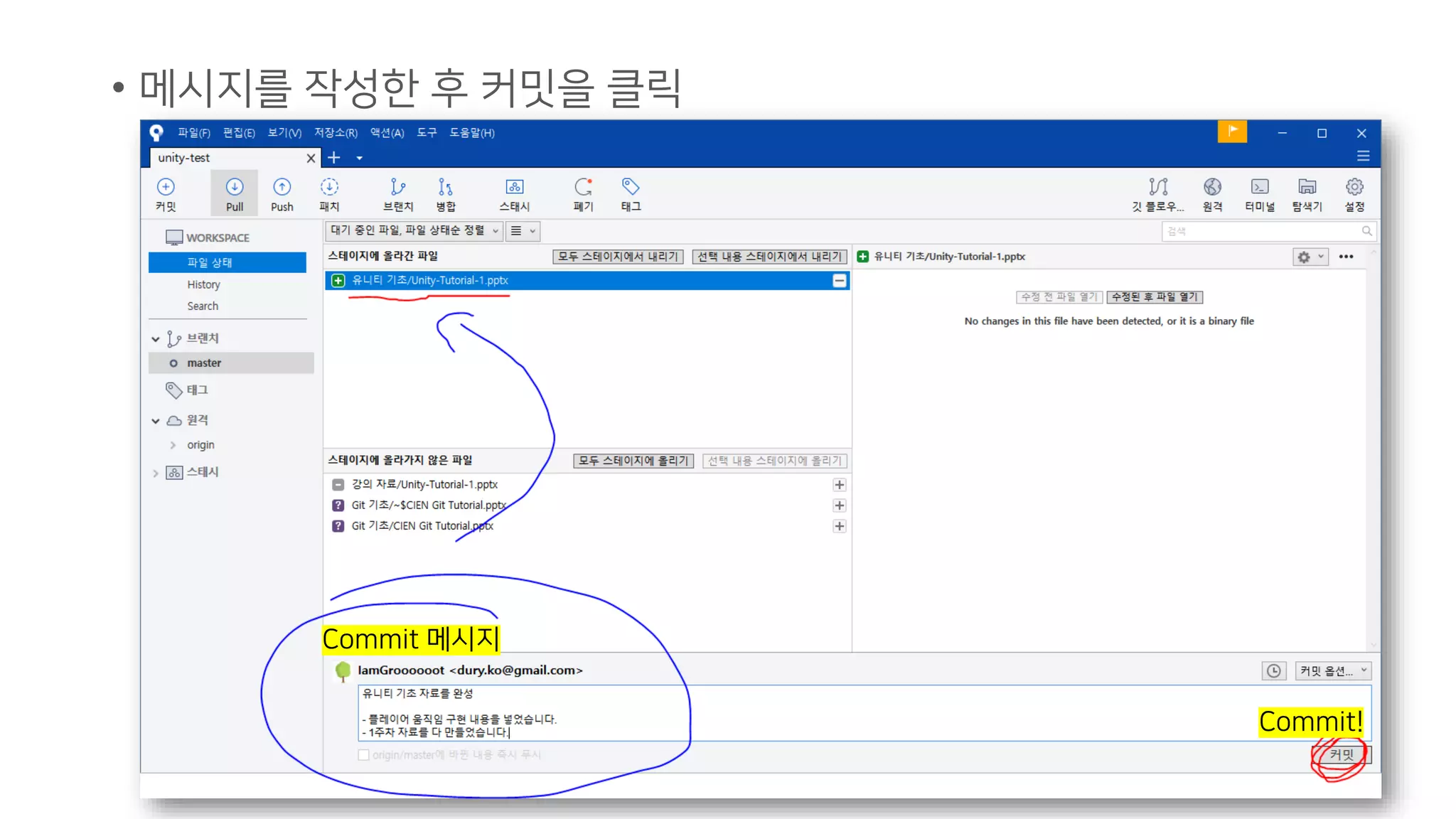This screenshot has width=1456, height=819.
Task: Select the master branch
Action: click(x=231, y=363)
